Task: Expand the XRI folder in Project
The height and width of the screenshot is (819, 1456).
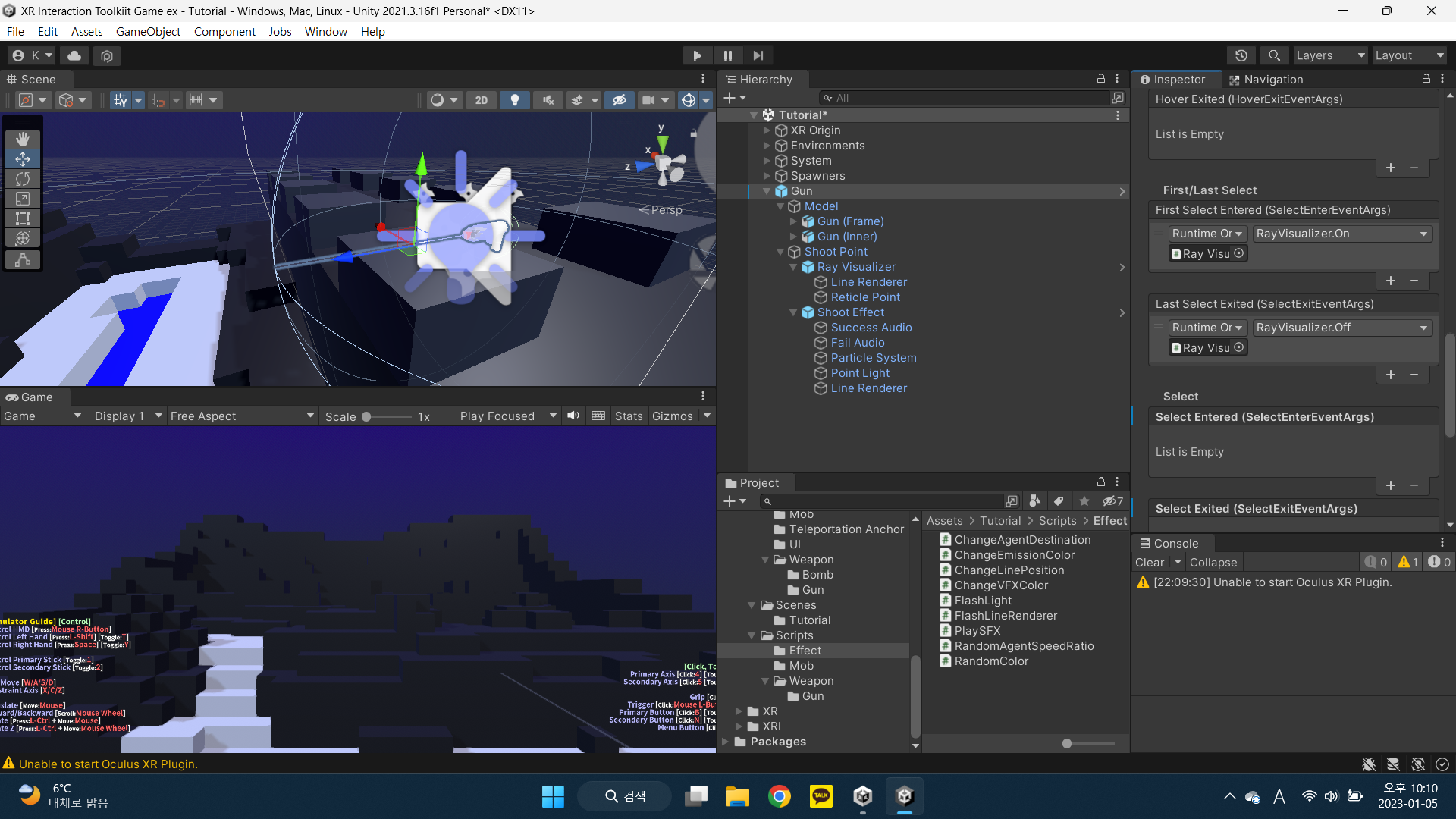Action: pyautogui.click(x=739, y=726)
